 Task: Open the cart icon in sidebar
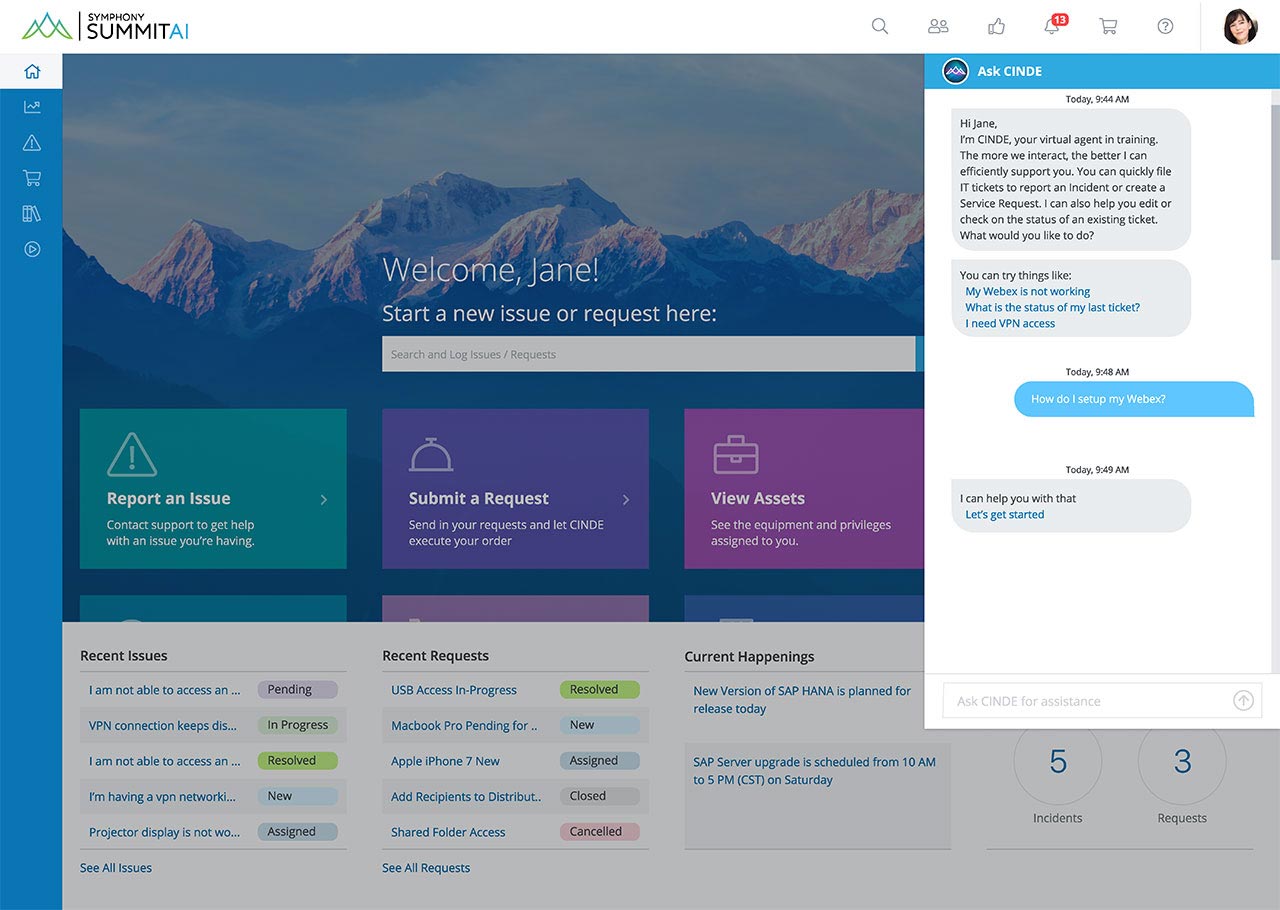(32, 179)
